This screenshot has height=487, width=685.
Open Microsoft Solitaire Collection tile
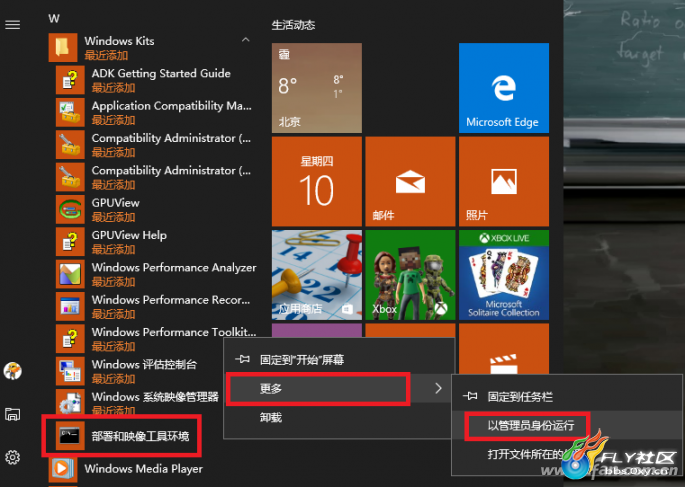click(504, 275)
